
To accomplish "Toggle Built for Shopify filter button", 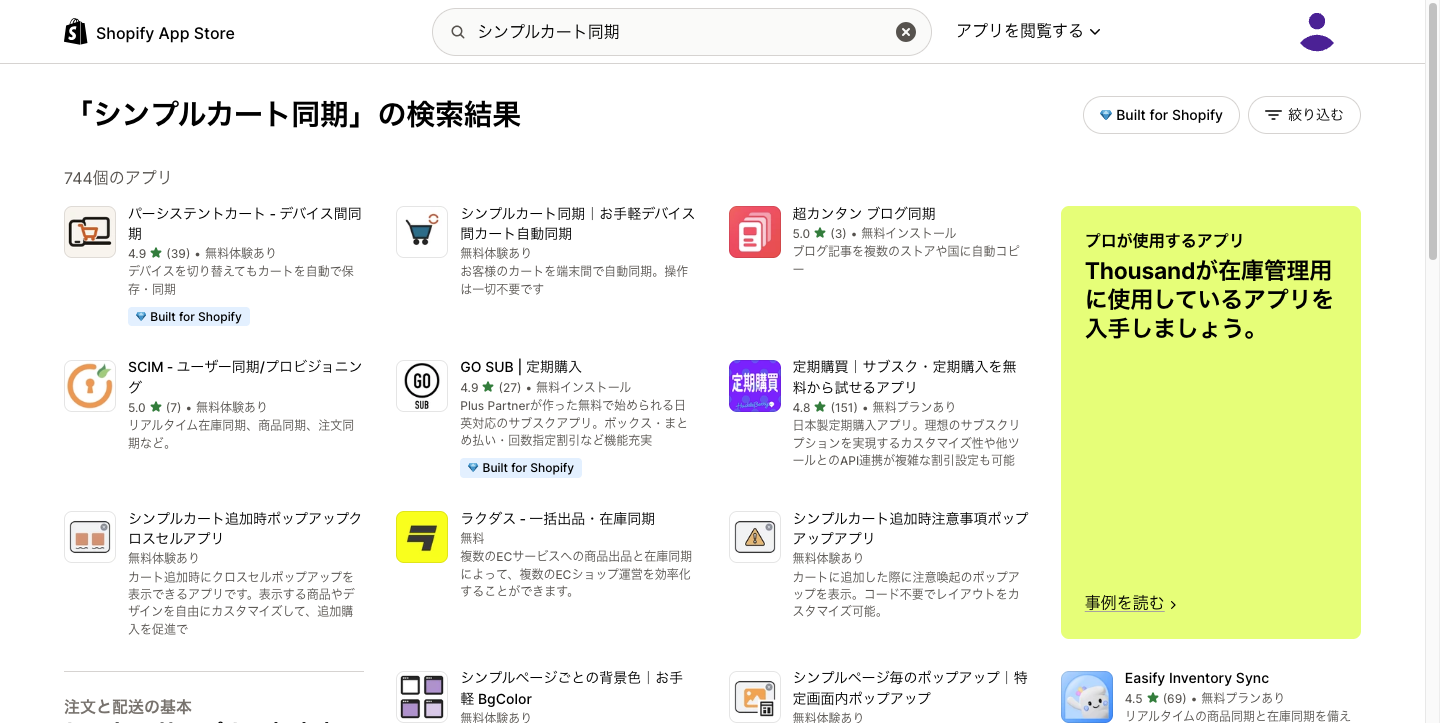I will coord(1161,115).
